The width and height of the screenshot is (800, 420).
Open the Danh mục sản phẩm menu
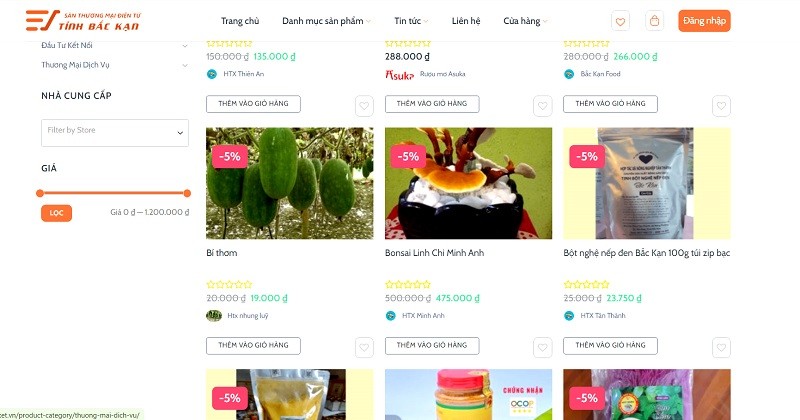click(326, 21)
